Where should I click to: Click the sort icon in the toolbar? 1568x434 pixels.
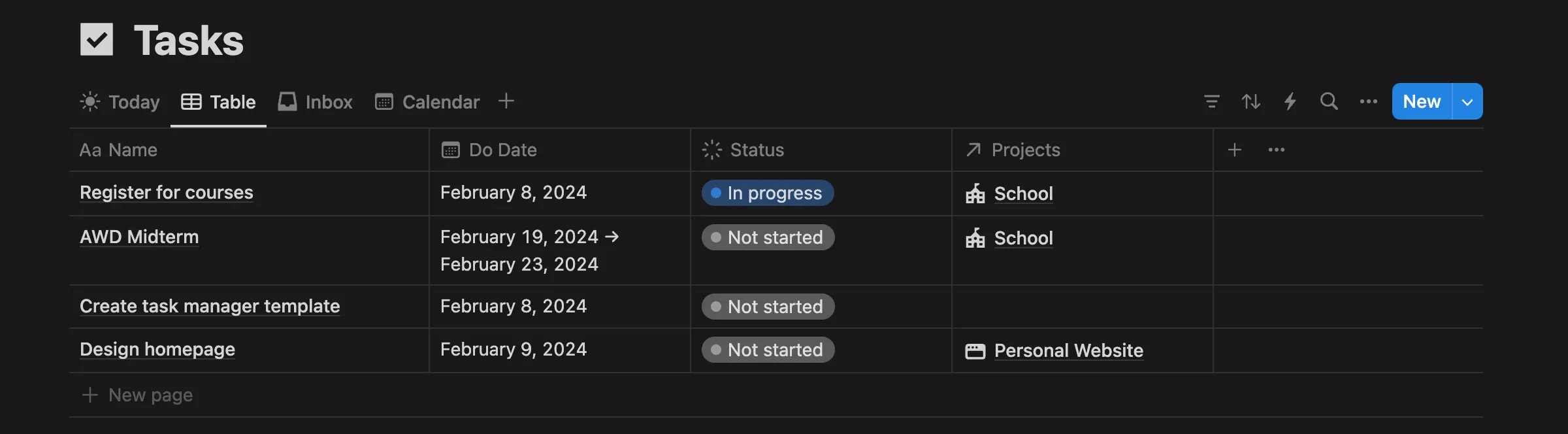1250,101
